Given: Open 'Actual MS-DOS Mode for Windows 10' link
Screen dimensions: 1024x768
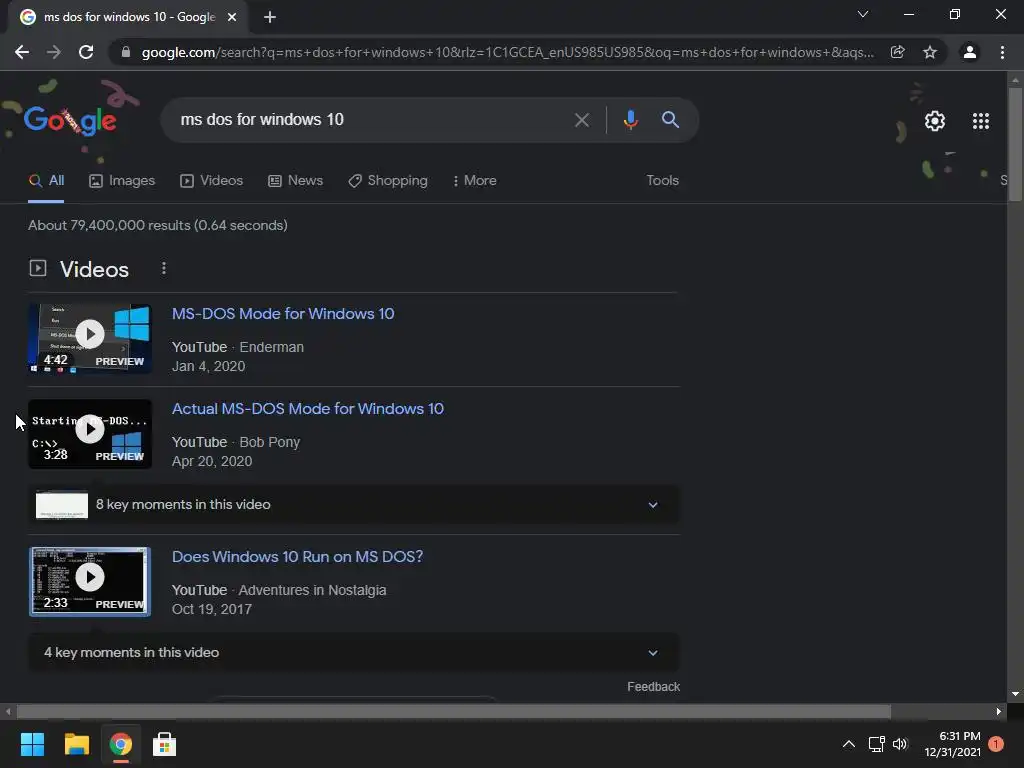Looking at the screenshot, I should 308,409.
